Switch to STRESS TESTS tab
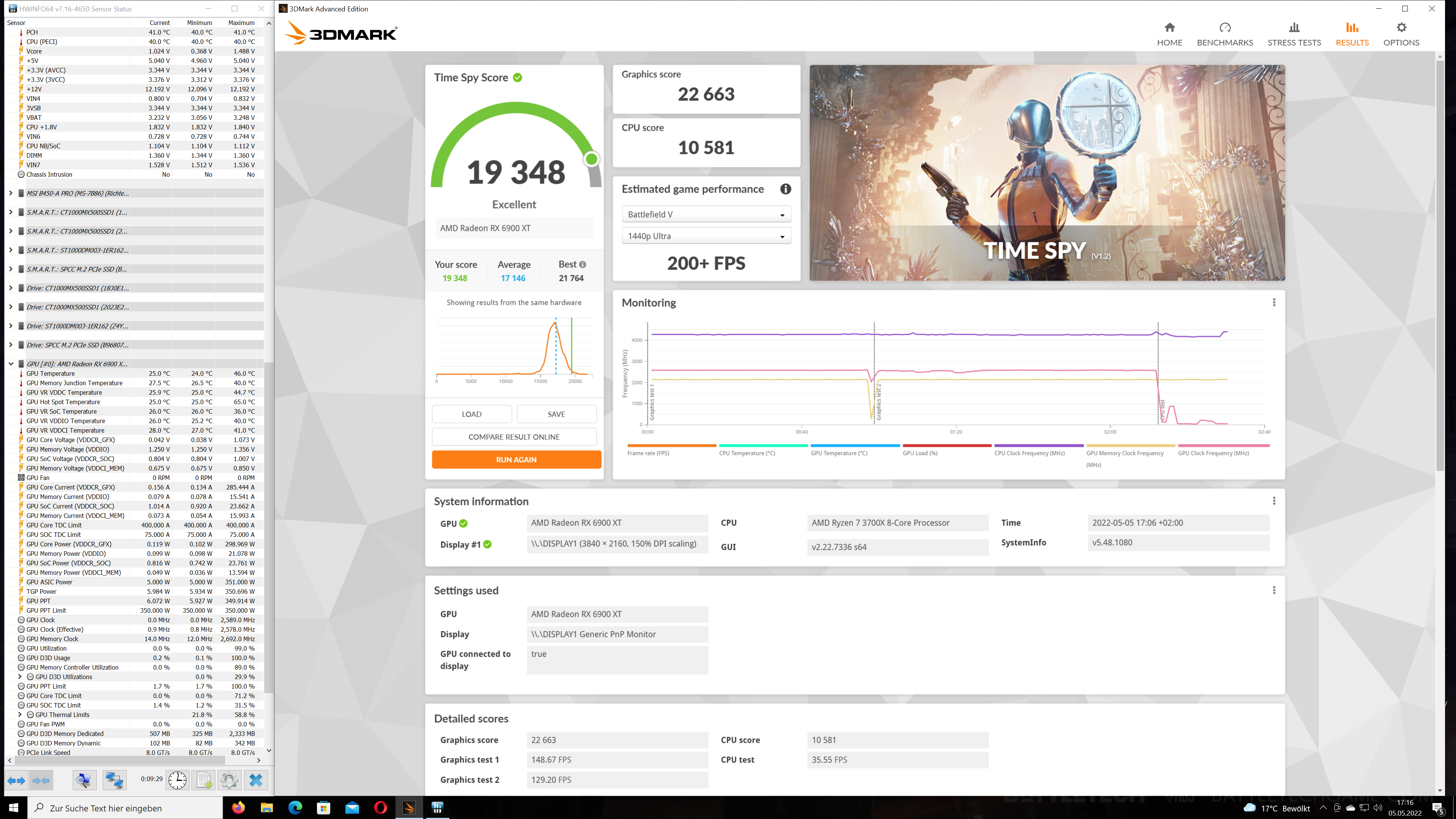Screen dimensions: 1456x819 [x=1294, y=35]
